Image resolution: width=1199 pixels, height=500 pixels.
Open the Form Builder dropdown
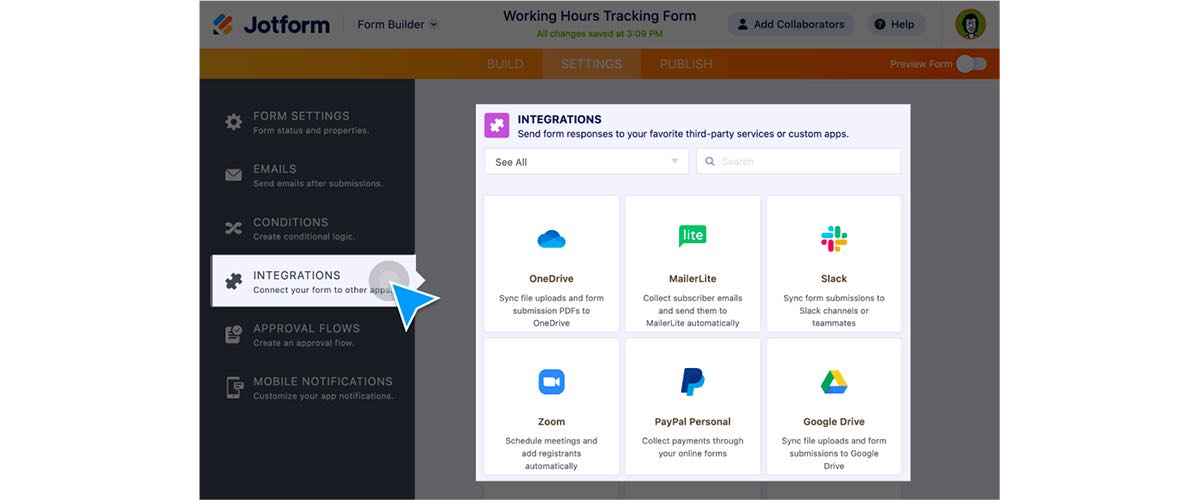[398, 24]
